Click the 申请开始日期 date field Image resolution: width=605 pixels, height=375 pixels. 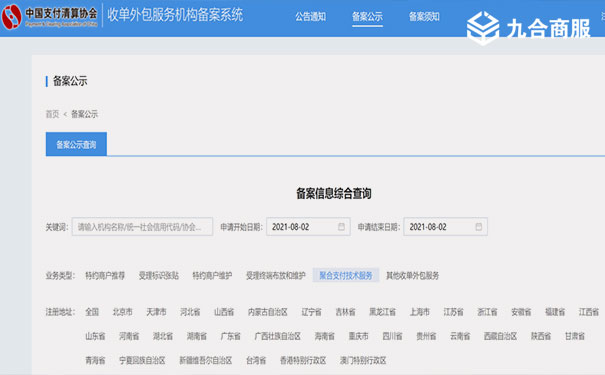(x=308, y=227)
